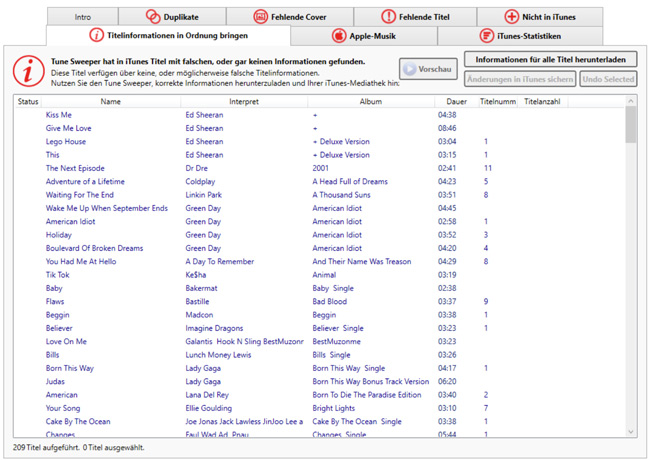The width and height of the screenshot is (650, 460).
Task: Select You Had Me At Hello track
Action: coord(81,261)
